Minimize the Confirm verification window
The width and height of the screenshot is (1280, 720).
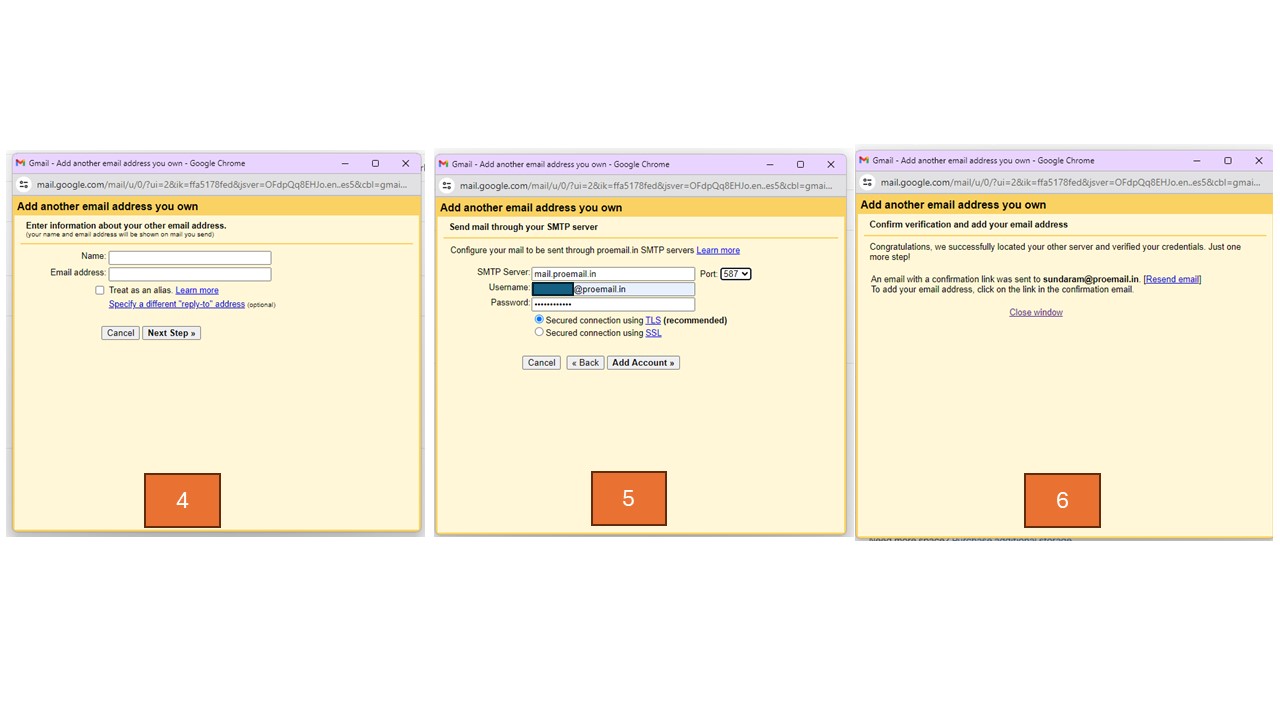(x=1198, y=160)
